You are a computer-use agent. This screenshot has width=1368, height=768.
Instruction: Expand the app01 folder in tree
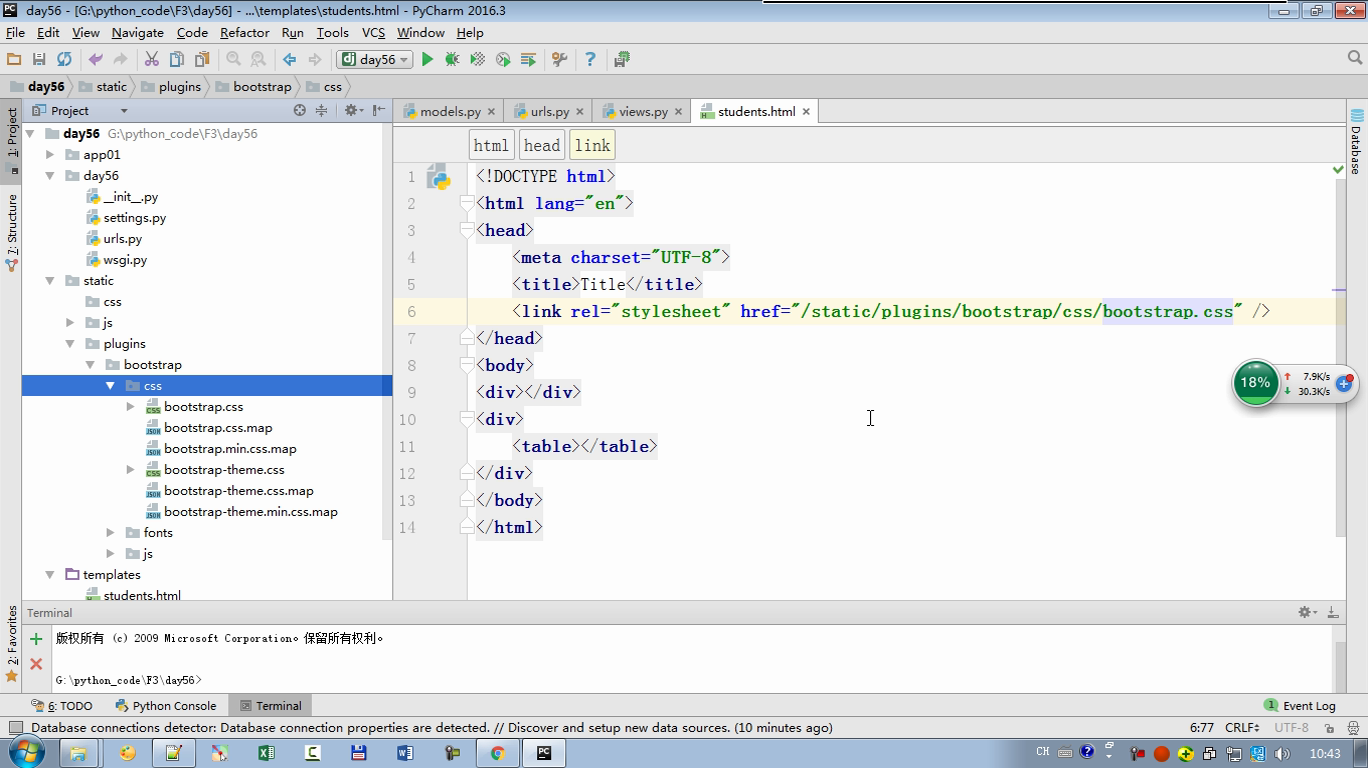[x=50, y=155]
